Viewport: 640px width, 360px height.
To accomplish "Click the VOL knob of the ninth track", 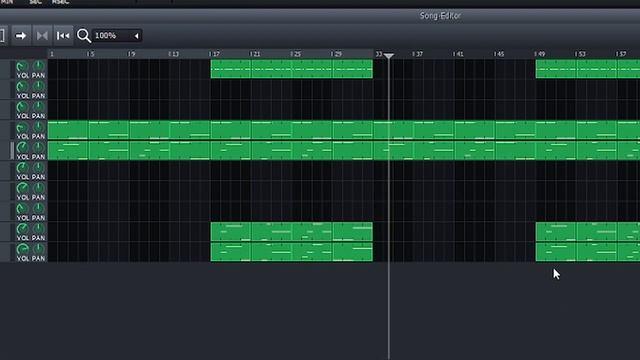I will 22,229.
